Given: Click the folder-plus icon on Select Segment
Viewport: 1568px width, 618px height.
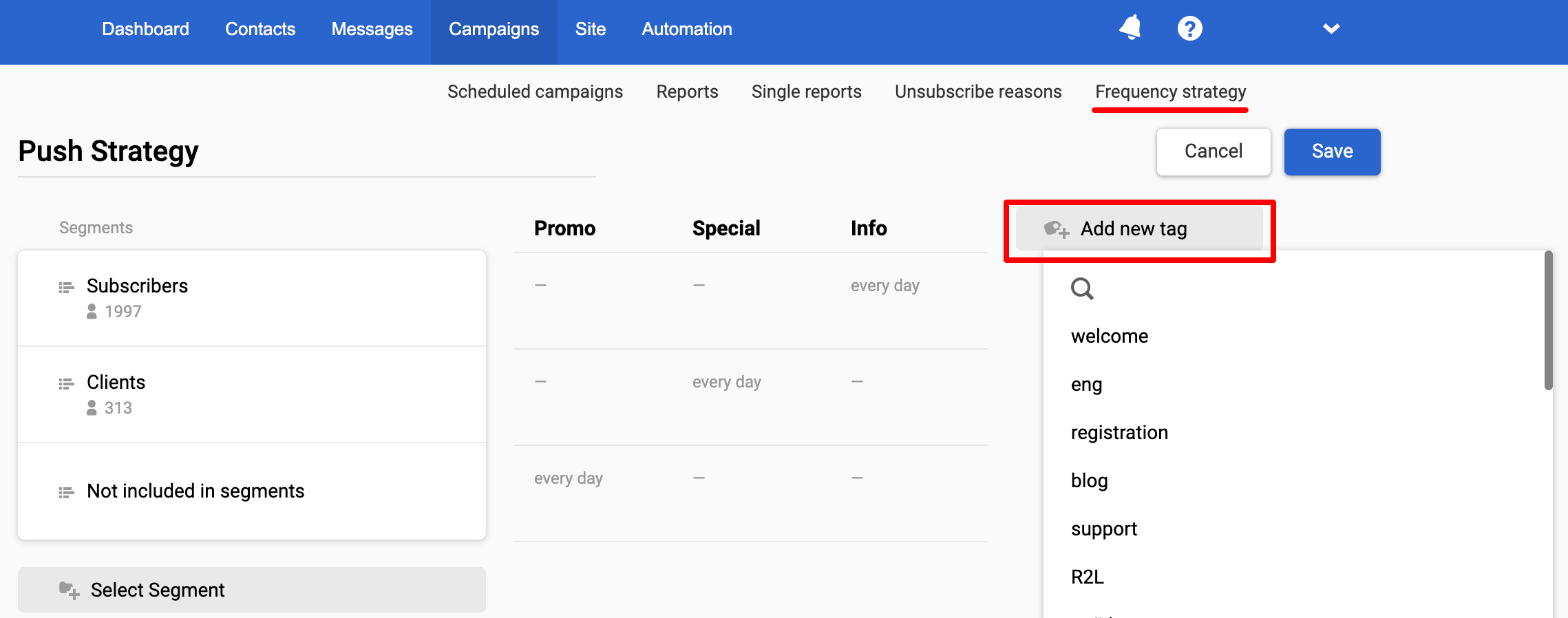Looking at the screenshot, I should [x=69, y=590].
